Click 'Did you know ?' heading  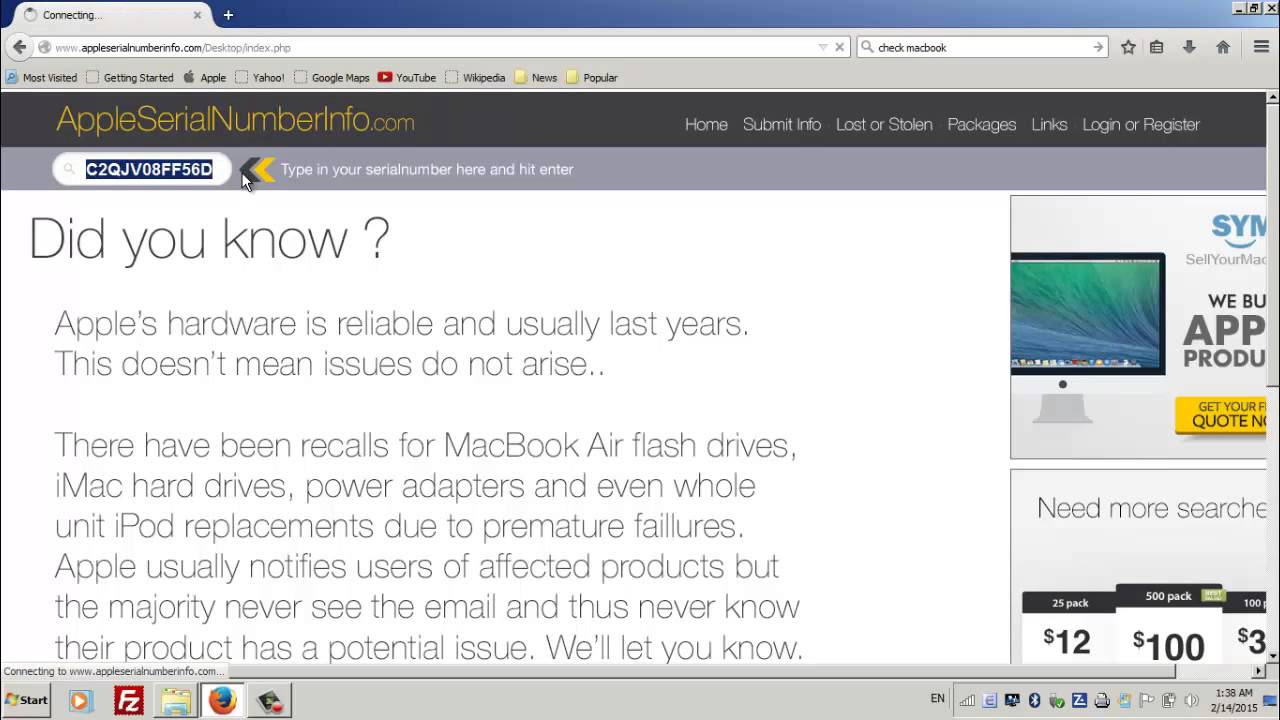point(208,239)
